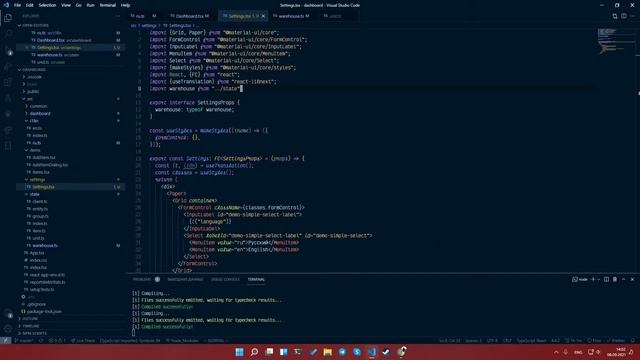Image resolution: width=640 pixels, height=360 pixels.
Task: Open the Search view in activity bar
Action: [8, 34]
